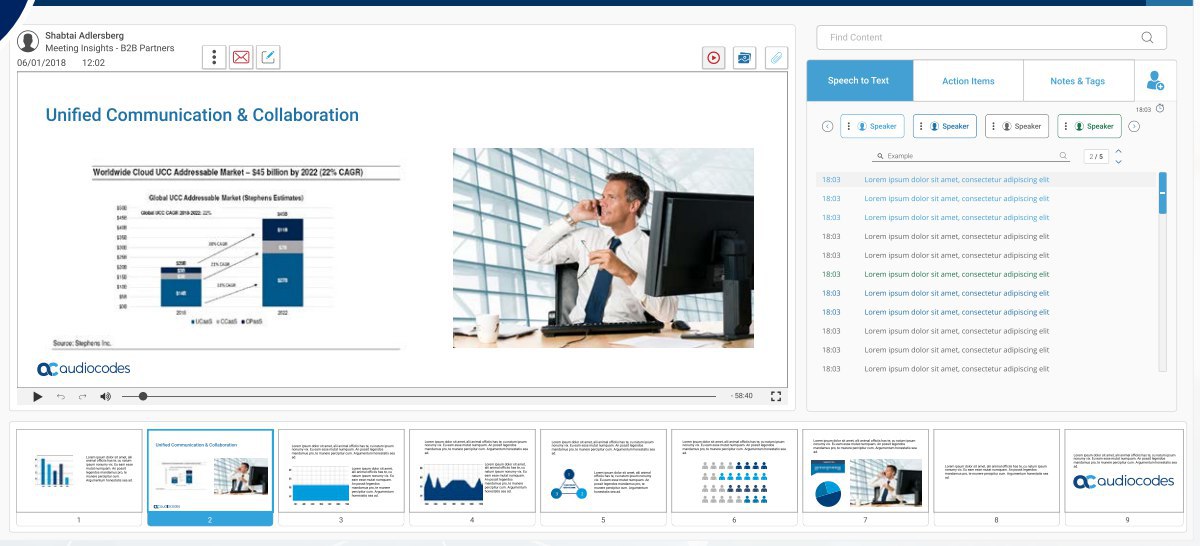Screen dimensions: 1200x546
Task: Click the transcript scrollbar thumb
Action: pyautogui.click(x=1162, y=192)
